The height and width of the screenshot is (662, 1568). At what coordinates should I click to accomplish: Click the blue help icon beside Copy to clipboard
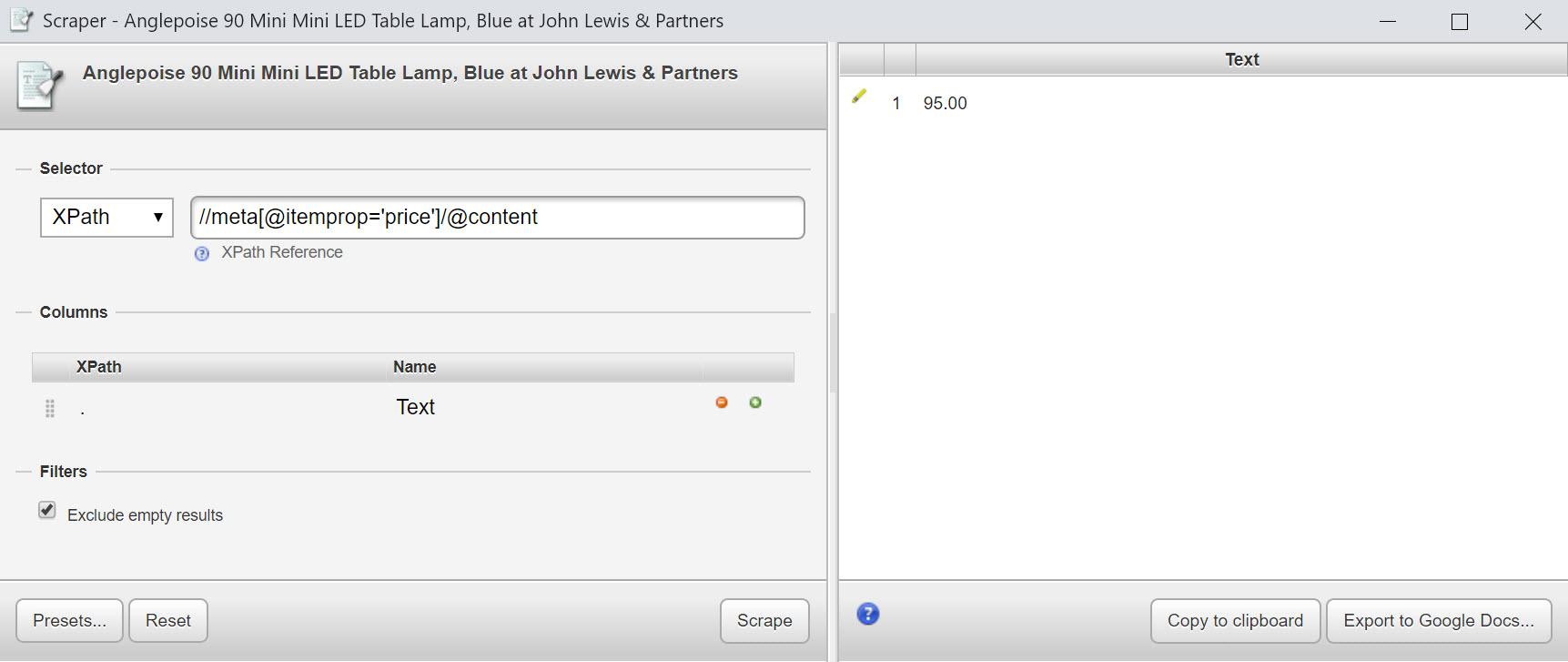click(868, 614)
